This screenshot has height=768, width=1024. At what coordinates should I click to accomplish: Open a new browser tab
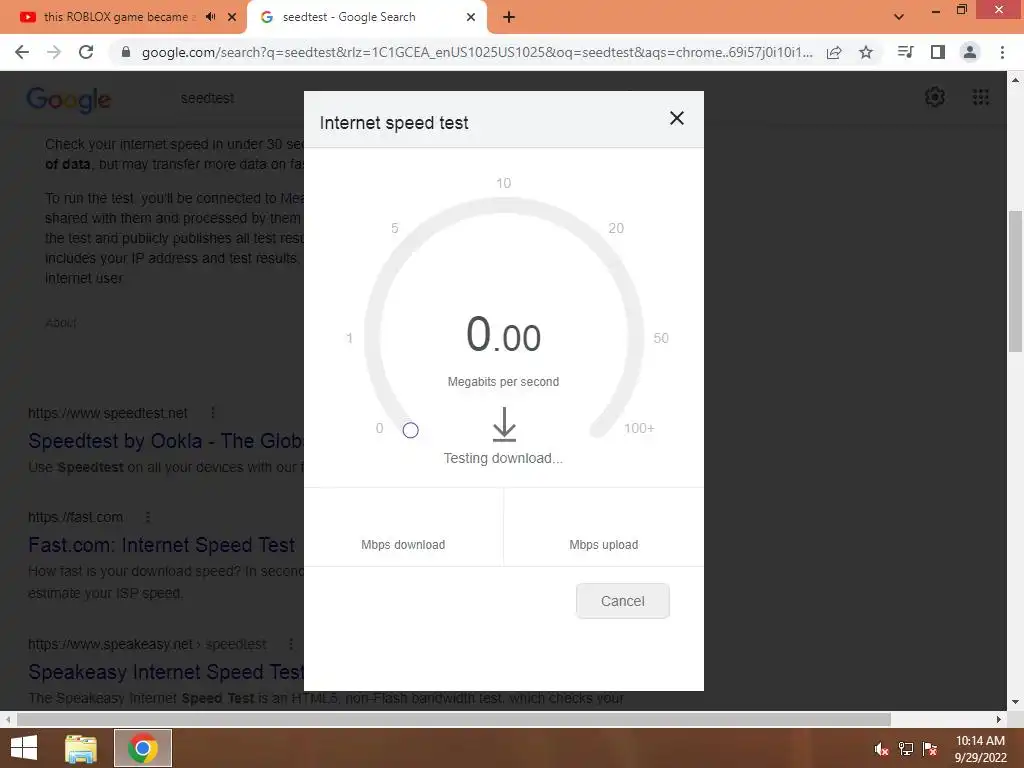pos(509,17)
